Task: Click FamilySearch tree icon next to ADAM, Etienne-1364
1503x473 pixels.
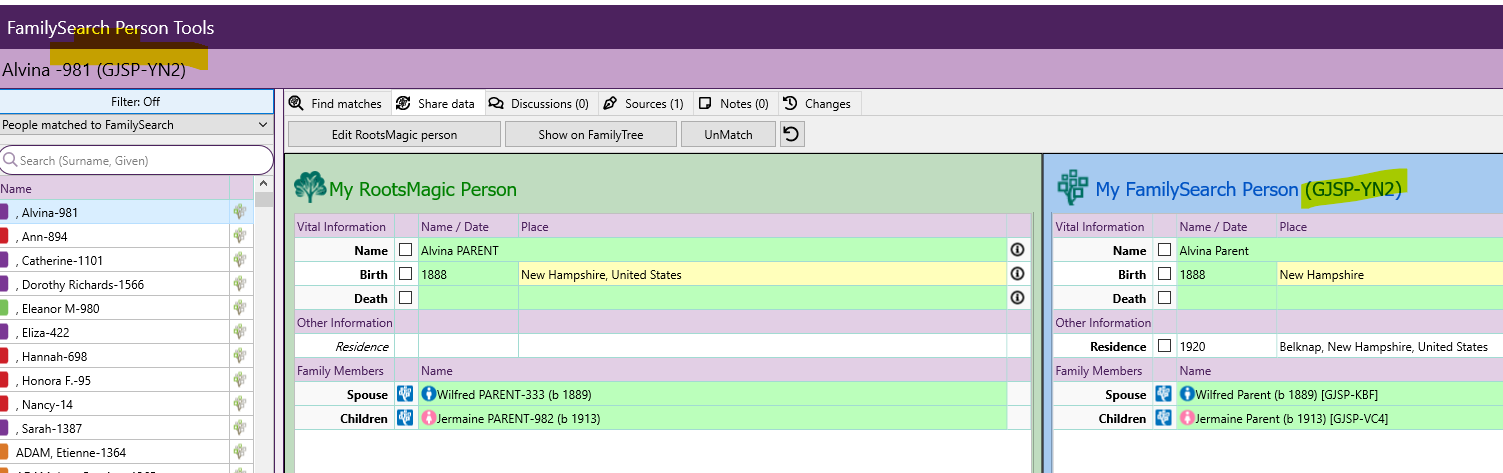Action: [240, 452]
